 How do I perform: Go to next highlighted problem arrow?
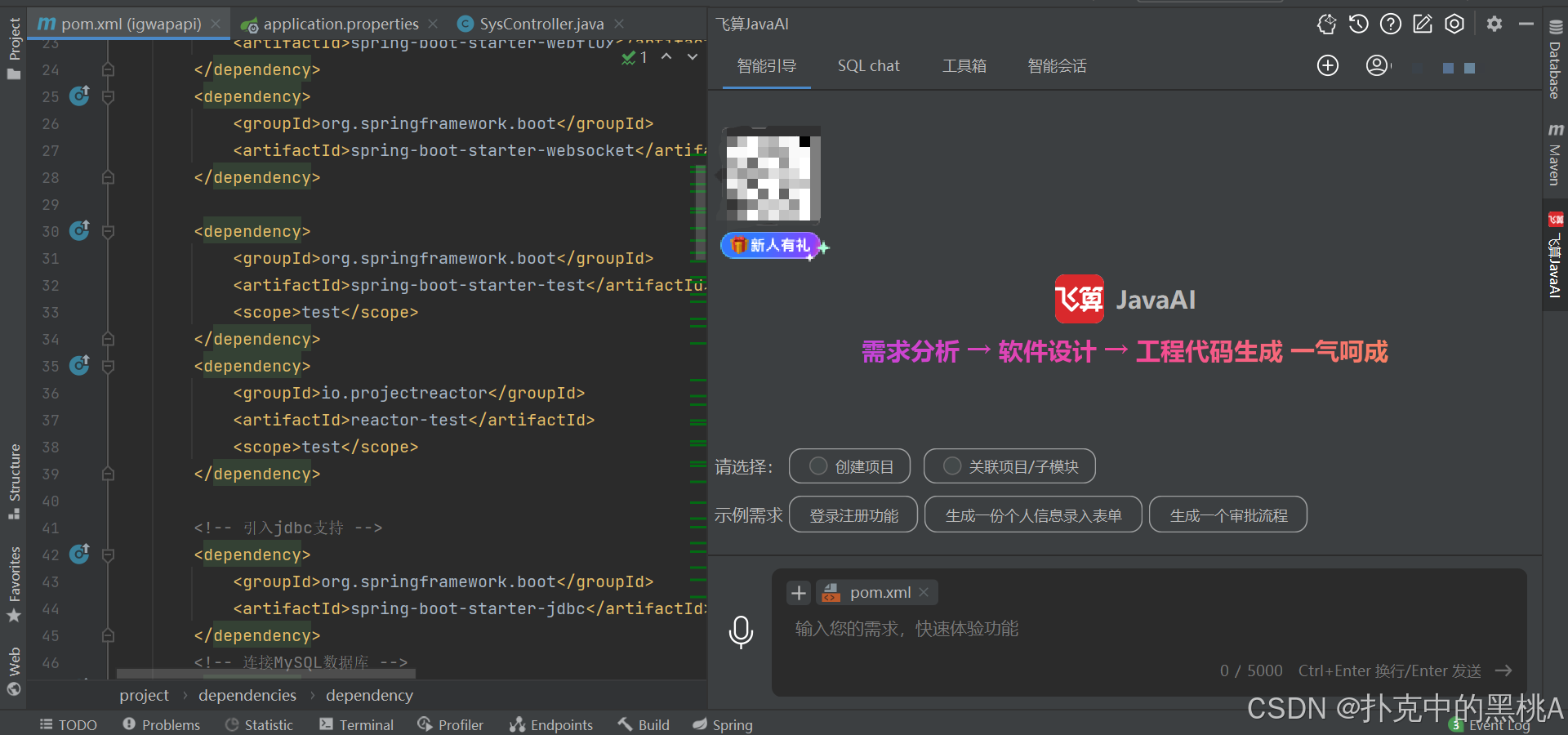point(693,56)
